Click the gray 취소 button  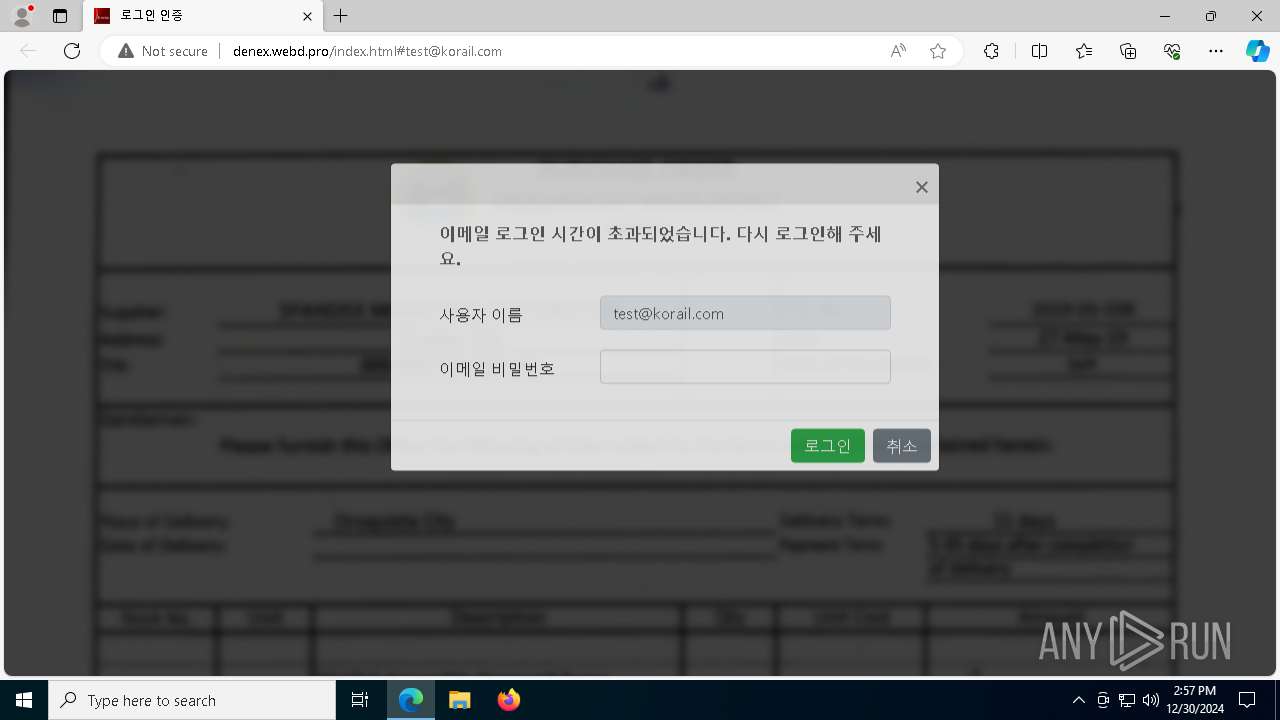(x=902, y=446)
